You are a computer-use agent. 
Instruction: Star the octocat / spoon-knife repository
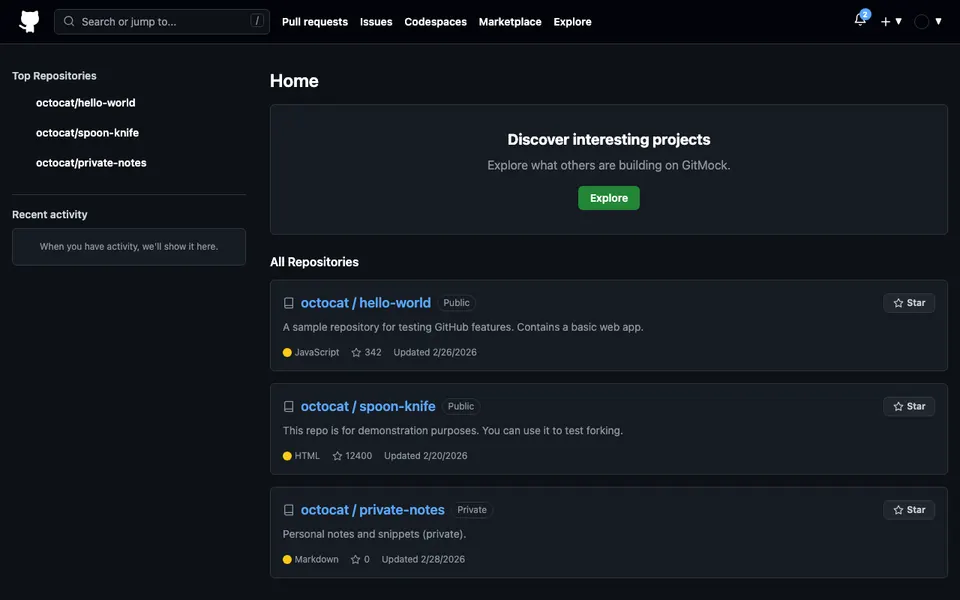coord(909,406)
